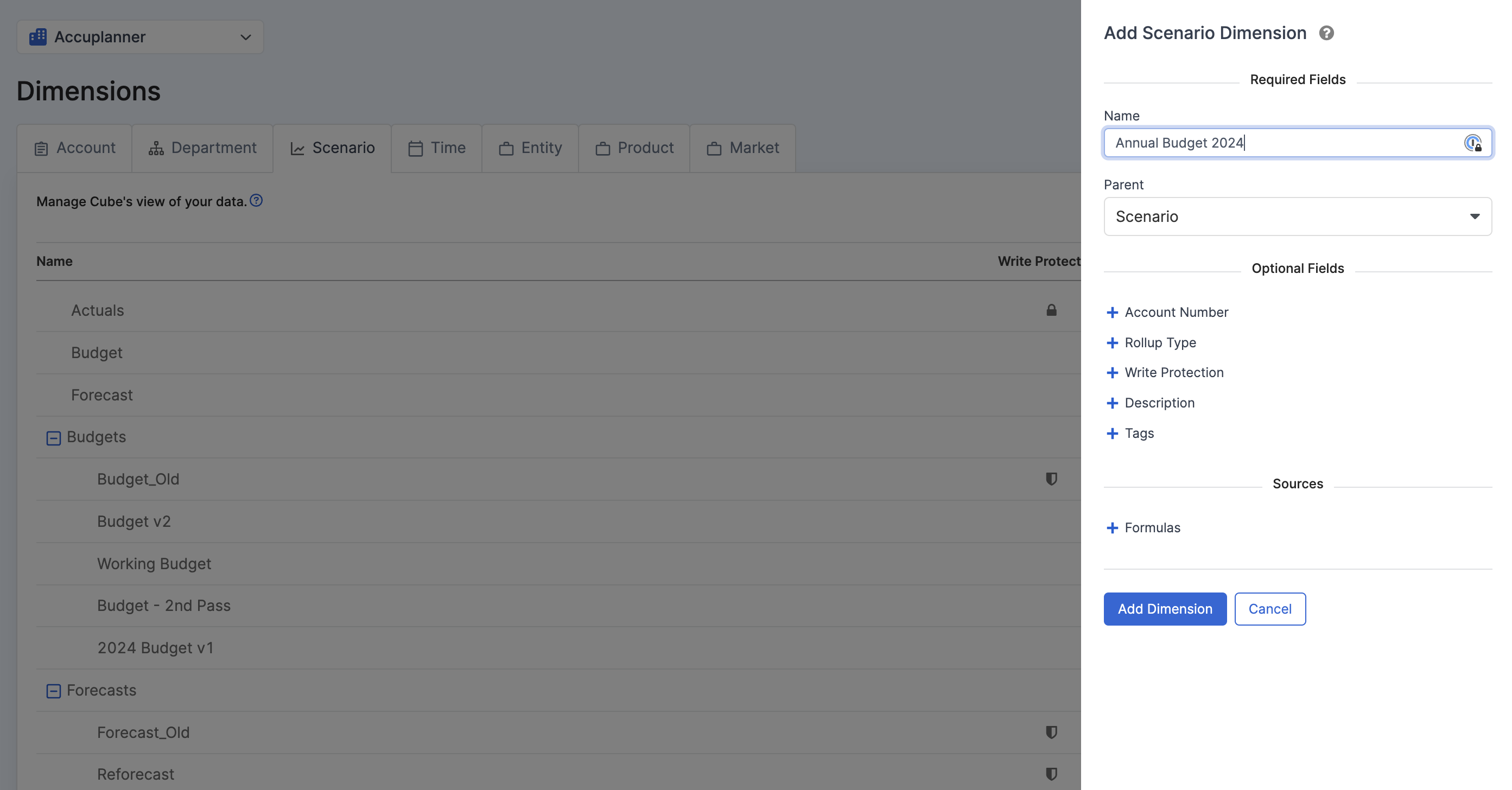The image size is (1512, 790).
Task: Select the Budget - 2nd Pass row
Action: (x=558, y=606)
